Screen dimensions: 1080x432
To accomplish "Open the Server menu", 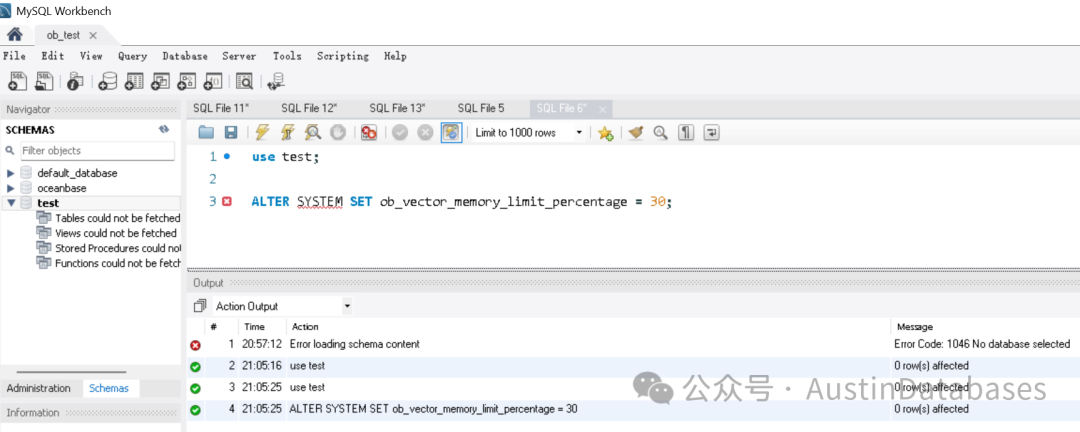I will coord(239,56).
